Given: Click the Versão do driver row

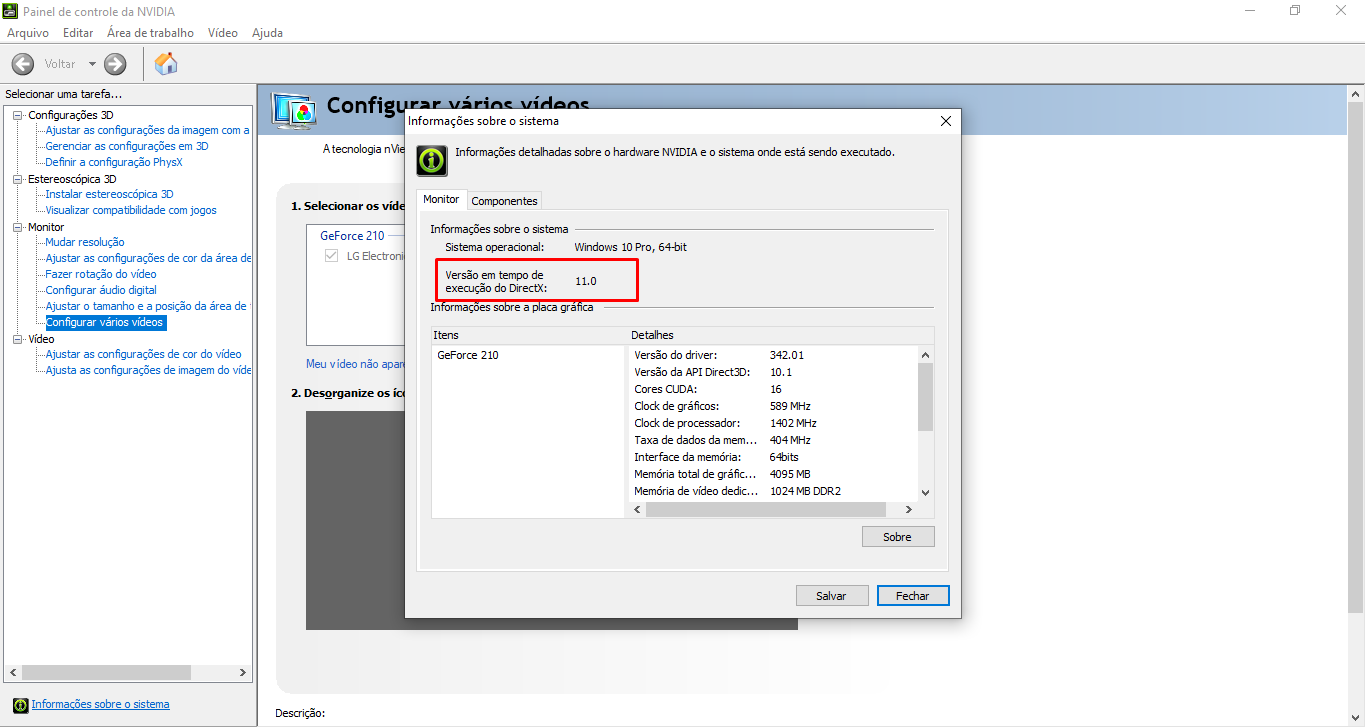Looking at the screenshot, I should pos(773,355).
